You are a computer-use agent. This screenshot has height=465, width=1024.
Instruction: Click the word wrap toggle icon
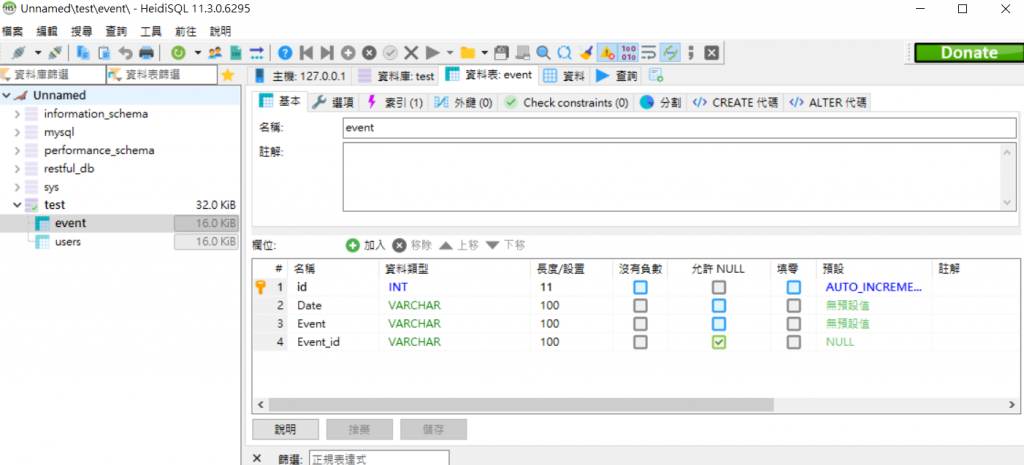[648, 52]
